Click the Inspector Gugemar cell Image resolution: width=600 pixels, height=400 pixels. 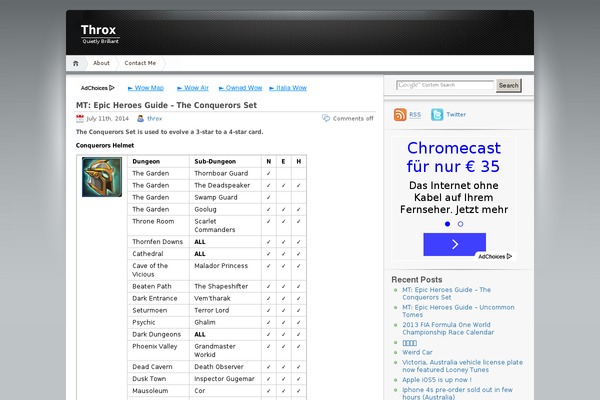pyautogui.click(x=224, y=379)
